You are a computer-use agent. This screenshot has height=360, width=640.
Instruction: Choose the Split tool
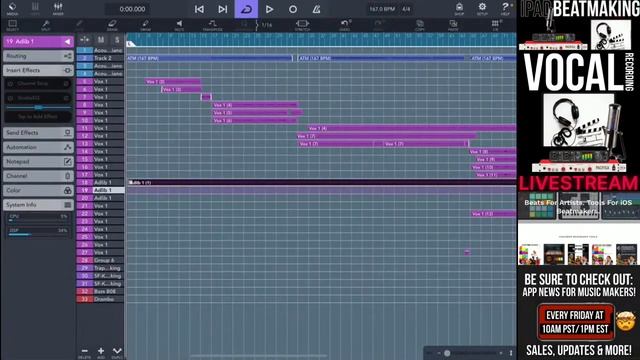click(46, 25)
